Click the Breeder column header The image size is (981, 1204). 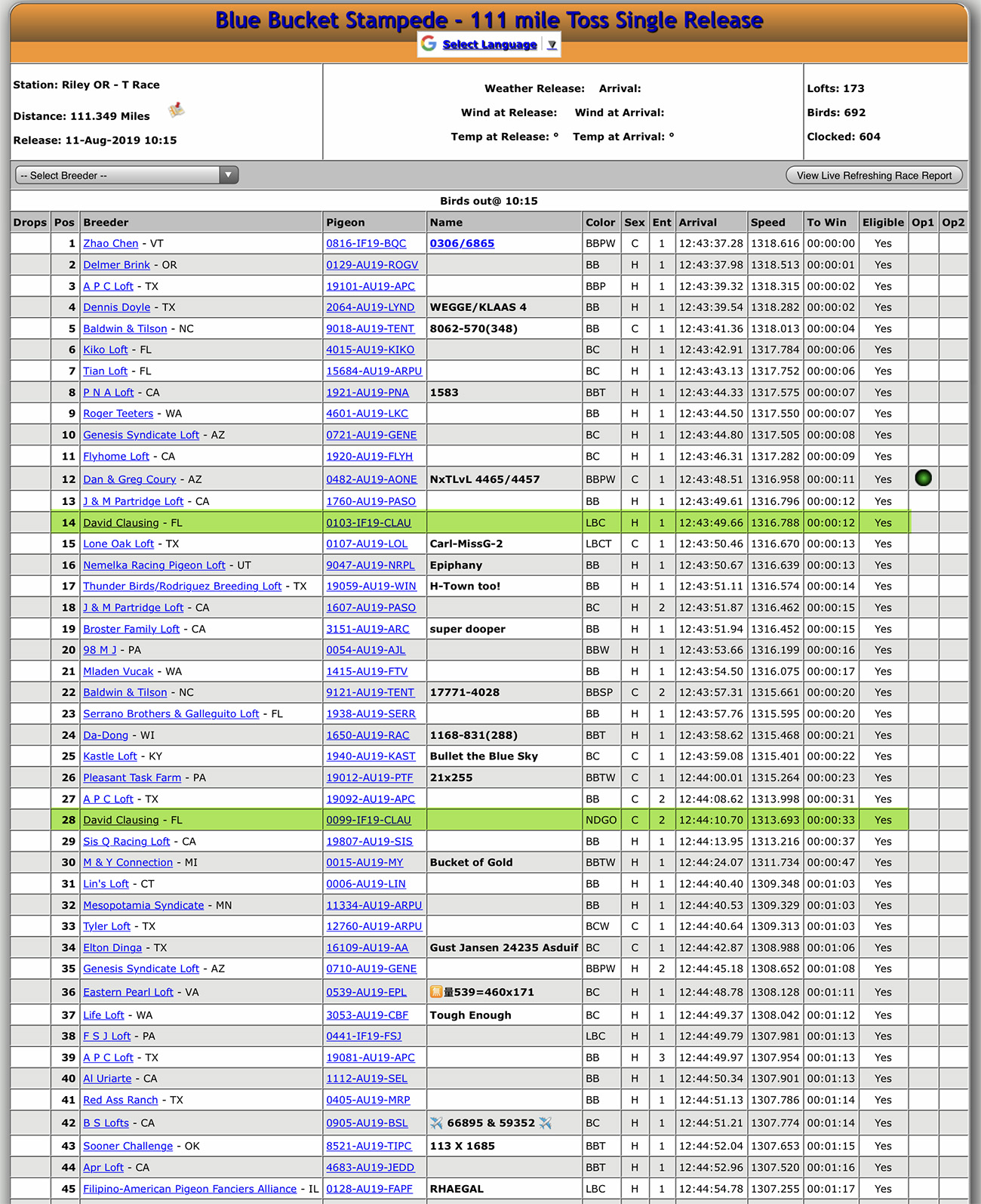pyautogui.click(x=106, y=222)
